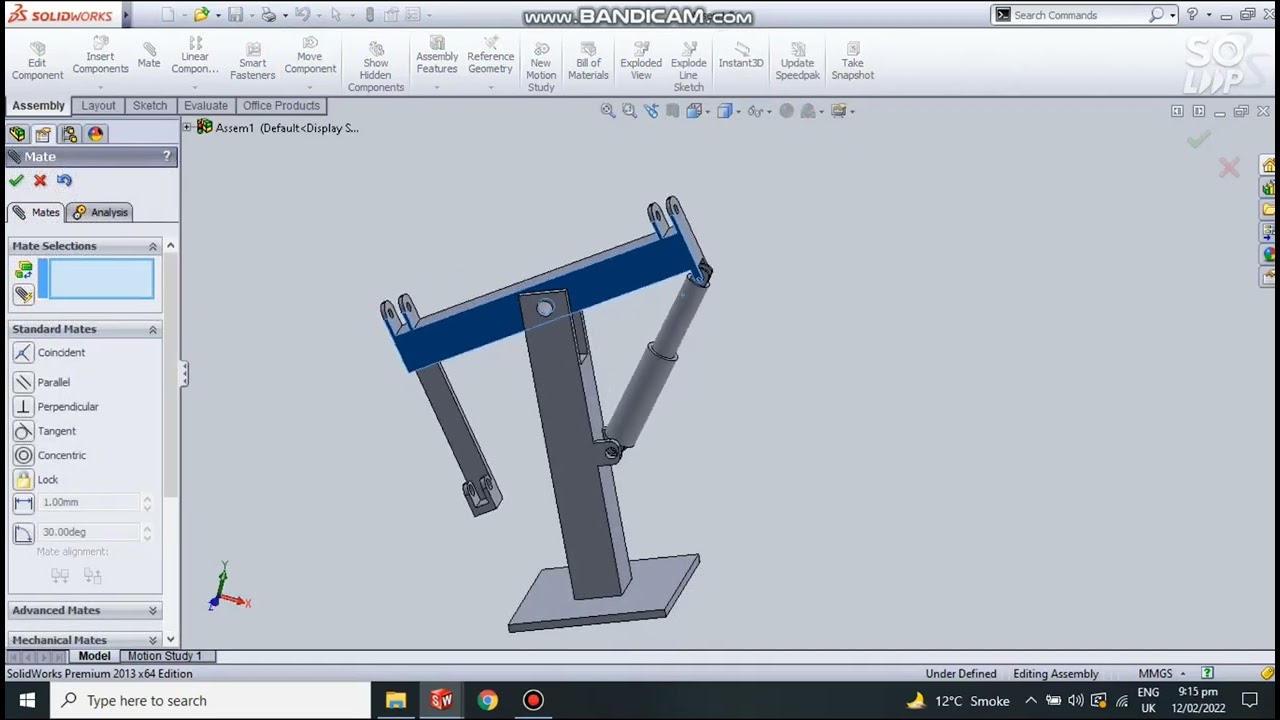Open Windows Start menu
Image resolution: width=1280 pixels, height=720 pixels.
(x=26, y=700)
